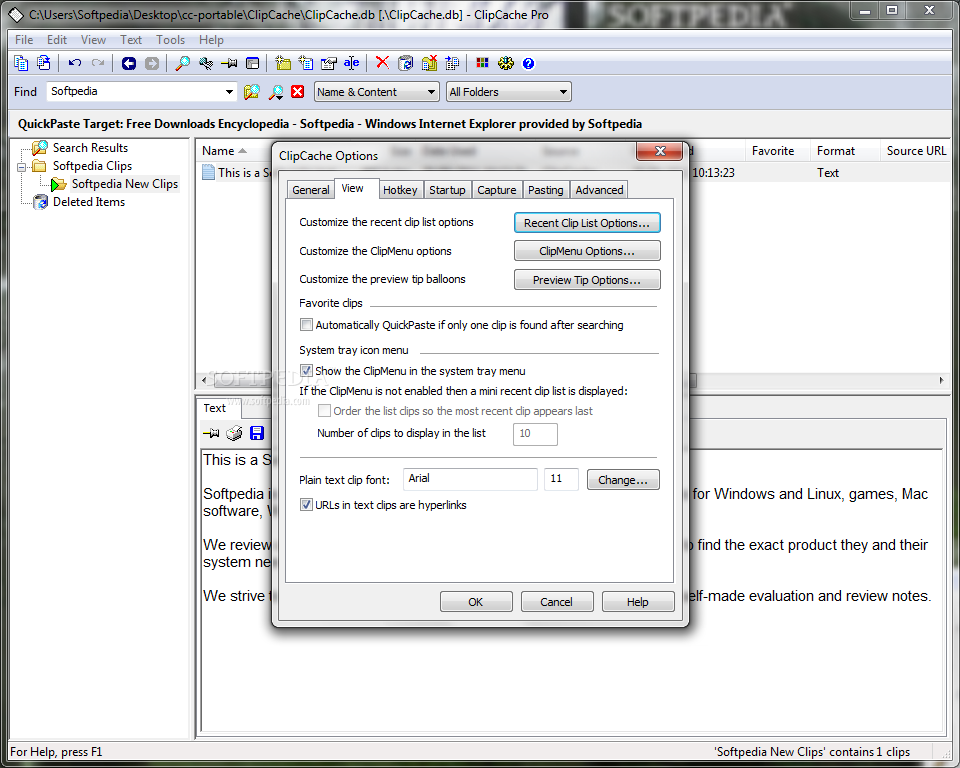Image resolution: width=960 pixels, height=768 pixels.
Task: Open the magnifier search icon in toolbar
Action: coord(182,63)
